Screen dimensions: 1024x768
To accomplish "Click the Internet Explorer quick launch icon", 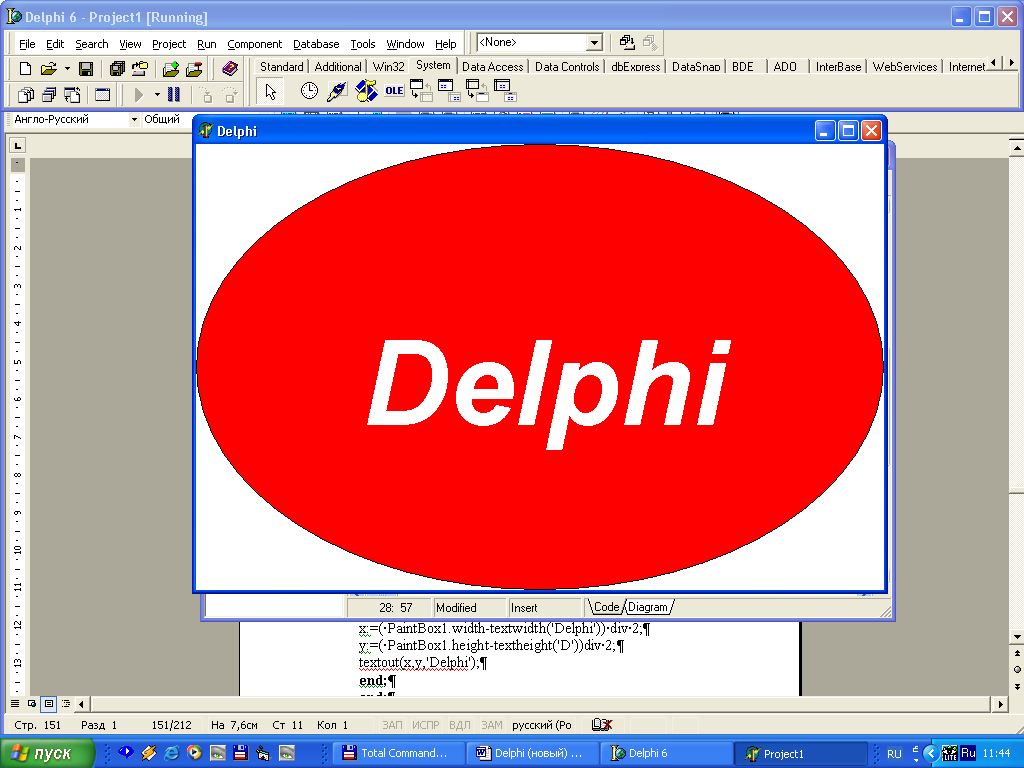I will coord(172,753).
